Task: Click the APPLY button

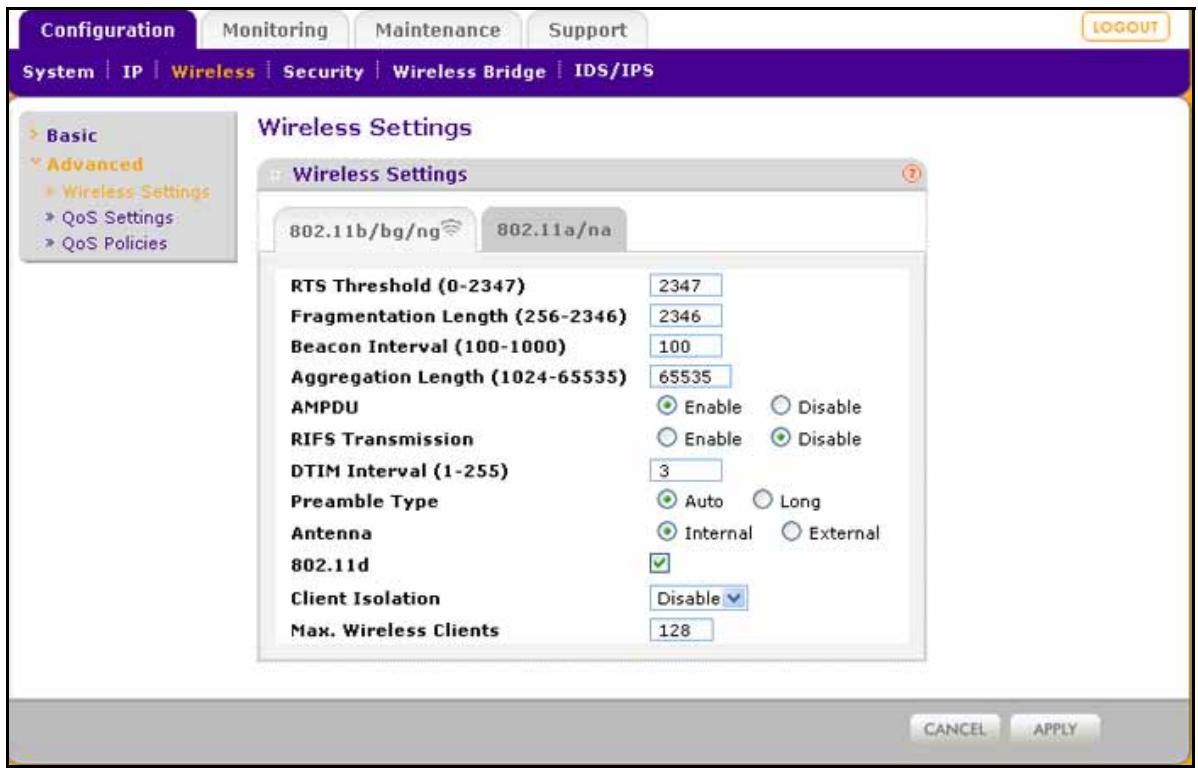Action: coord(1054,730)
